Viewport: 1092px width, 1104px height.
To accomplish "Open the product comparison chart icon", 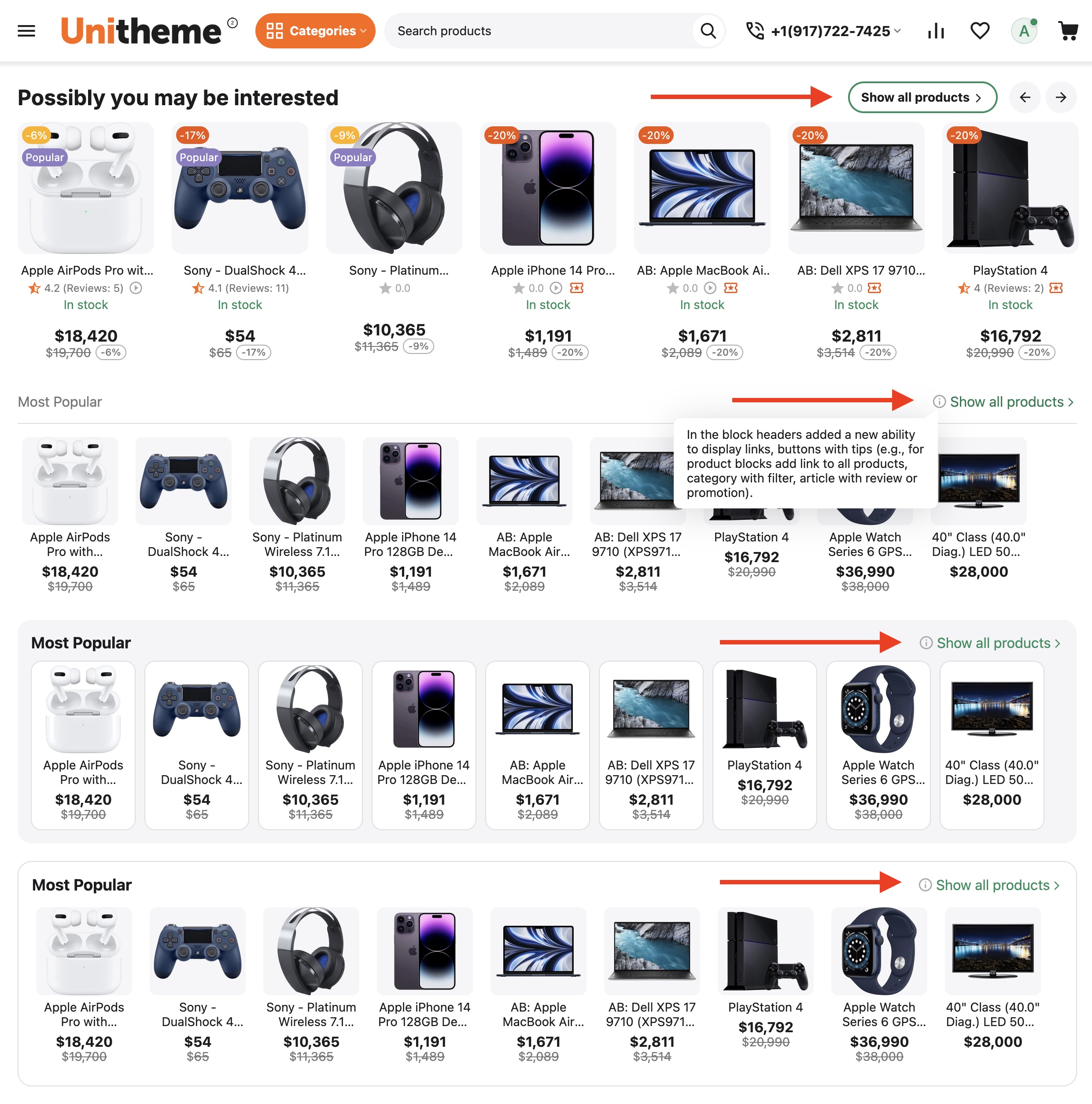I will 935,31.
